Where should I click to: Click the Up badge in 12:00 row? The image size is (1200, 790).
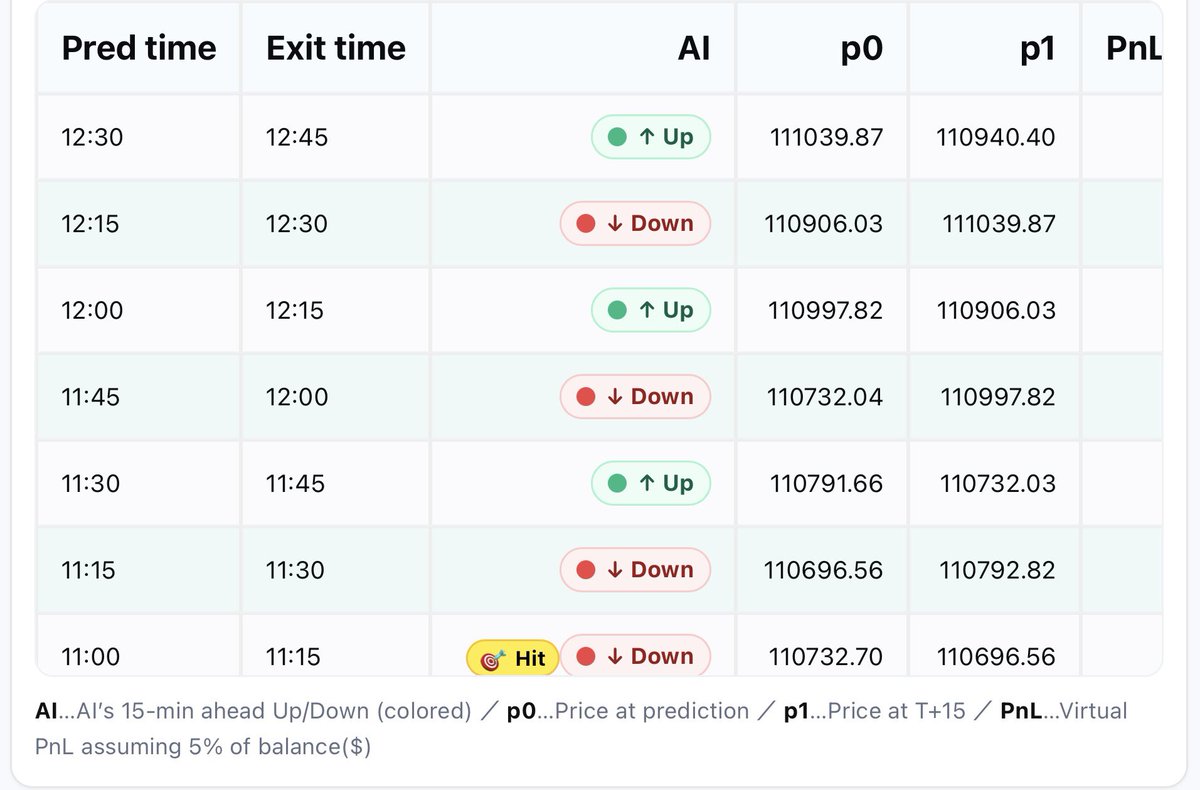tap(650, 310)
